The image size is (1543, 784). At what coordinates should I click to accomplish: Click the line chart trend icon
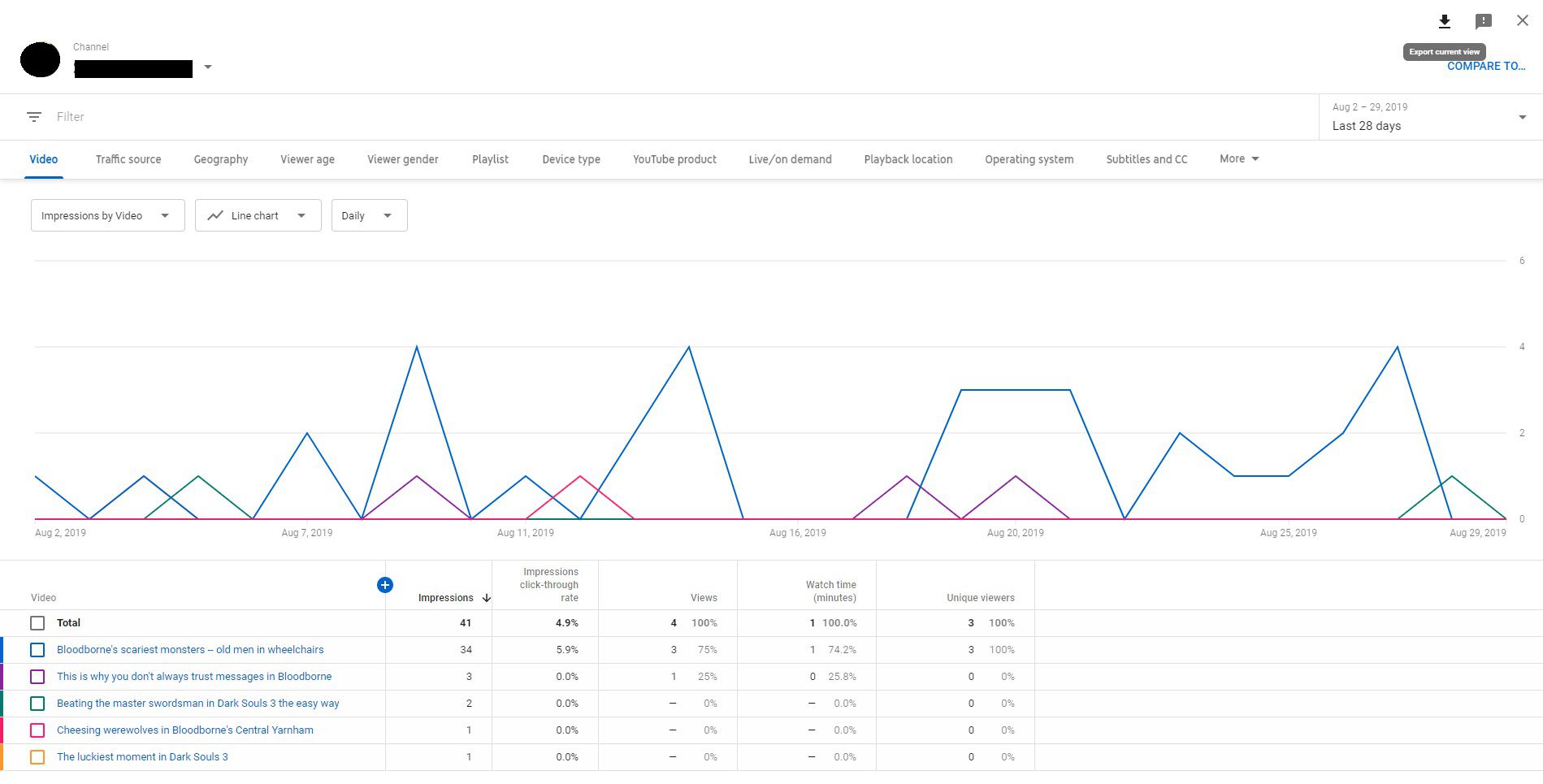click(215, 215)
